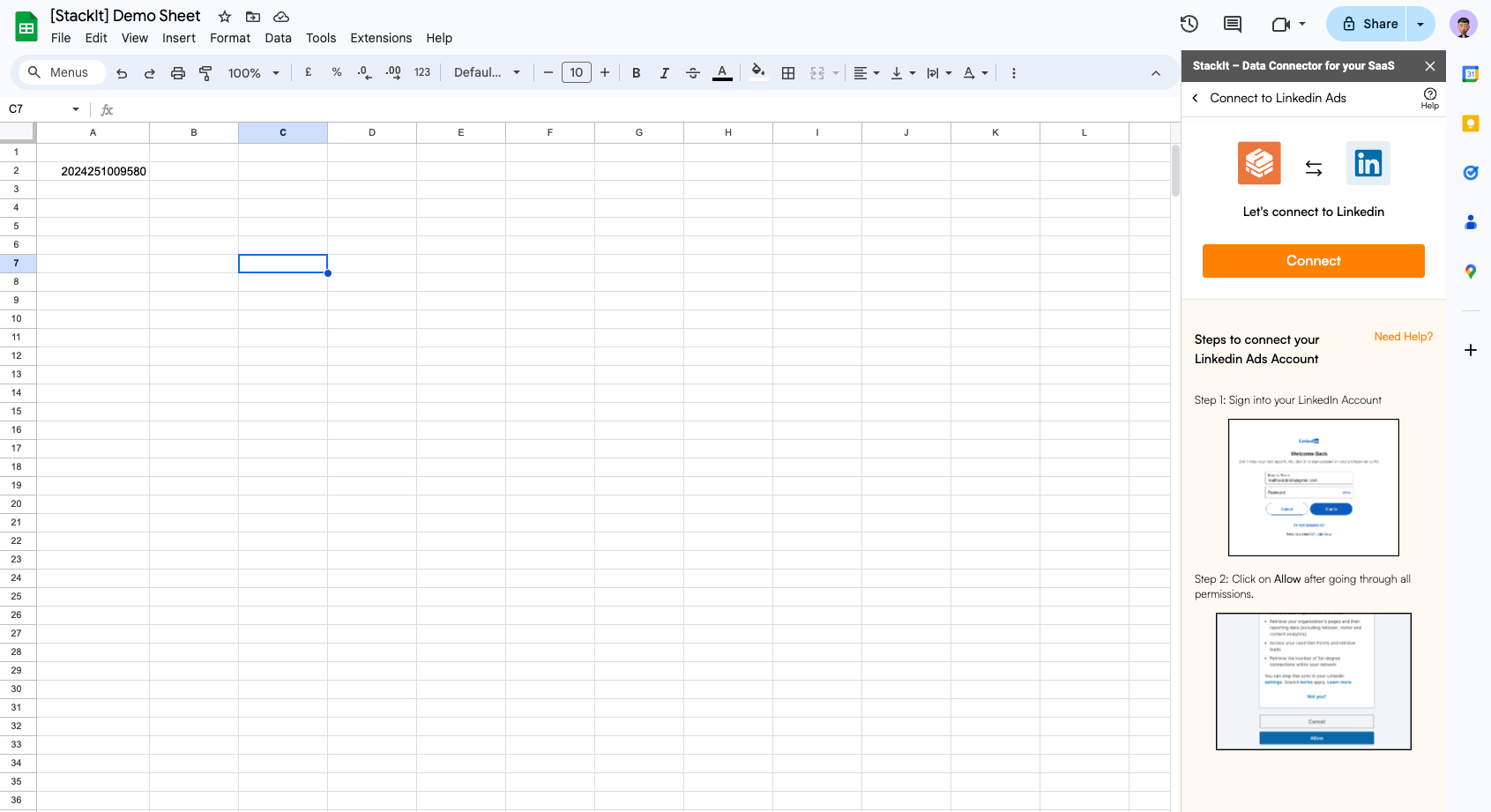Select the paint format roller icon
This screenshot has width=1491, height=812.
(x=205, y=73)
